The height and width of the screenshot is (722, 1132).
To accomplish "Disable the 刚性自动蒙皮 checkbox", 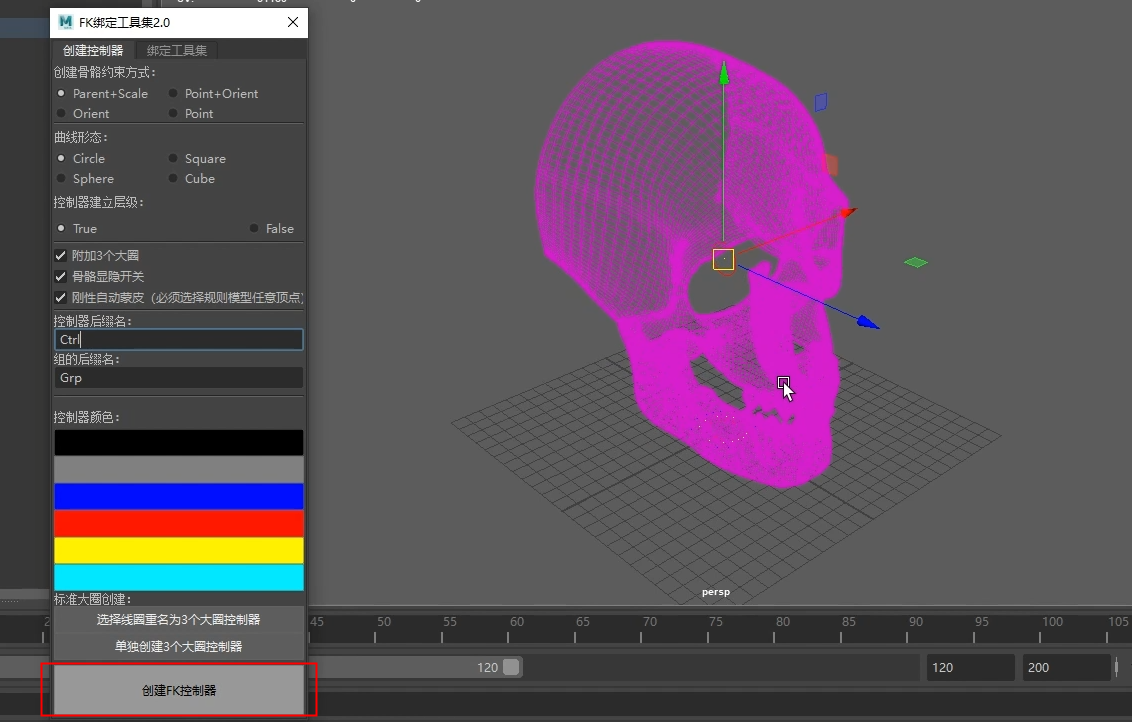I will point(61,297).
